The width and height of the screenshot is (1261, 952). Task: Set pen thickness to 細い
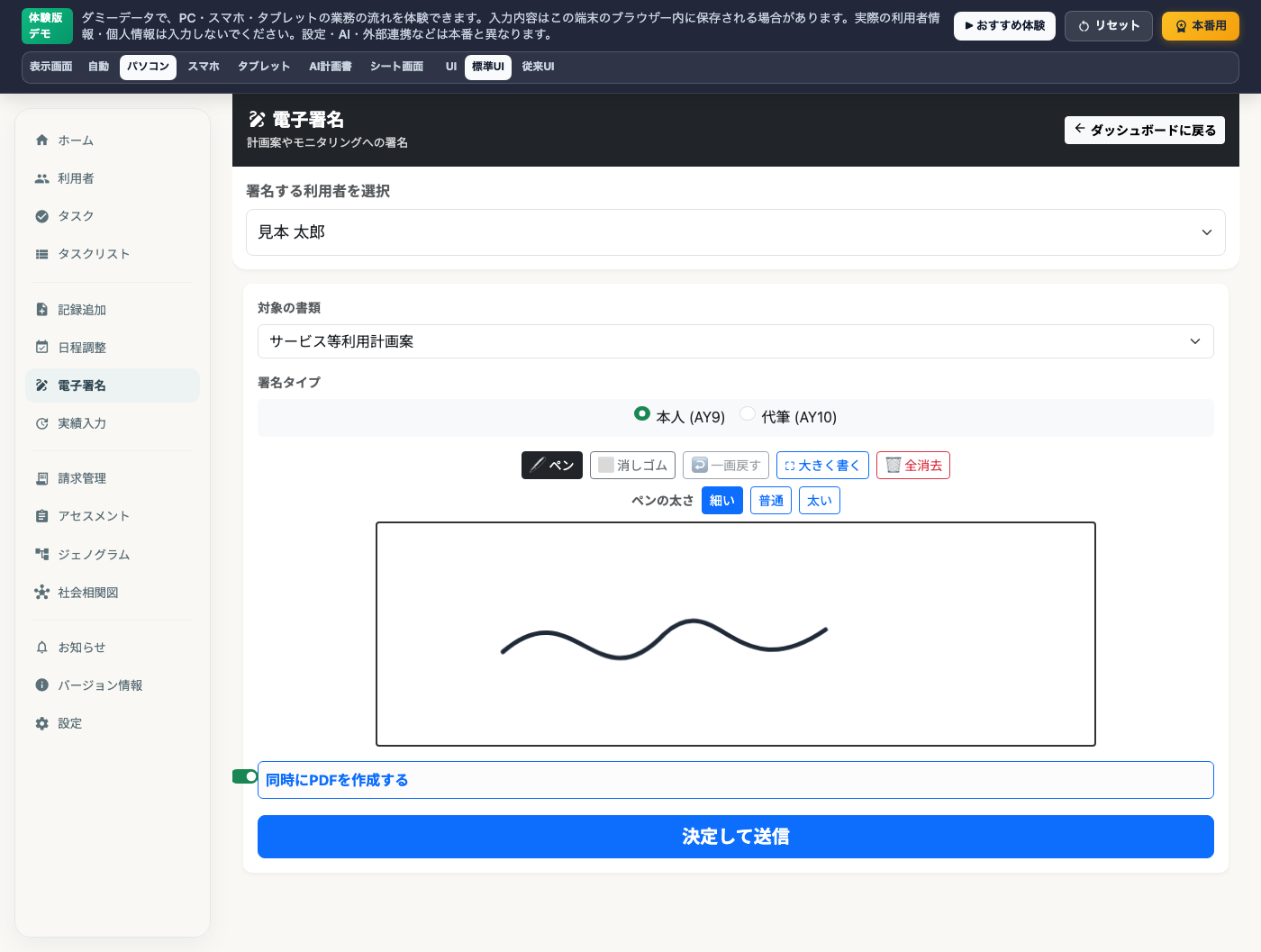[x=722, y=501]
